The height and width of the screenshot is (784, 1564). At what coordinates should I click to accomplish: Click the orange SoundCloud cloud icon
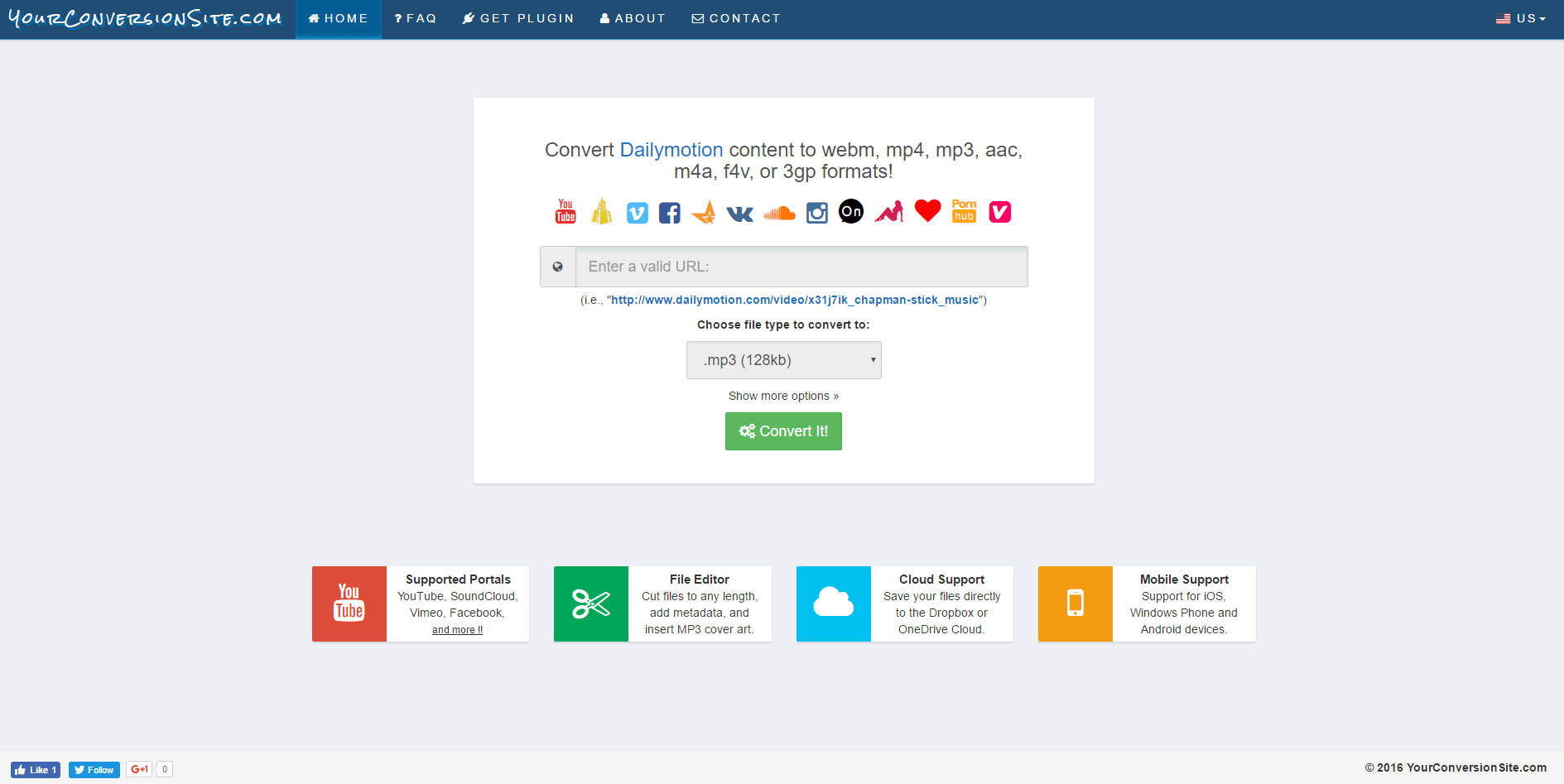pyautogui.click(x=779, y=214)
